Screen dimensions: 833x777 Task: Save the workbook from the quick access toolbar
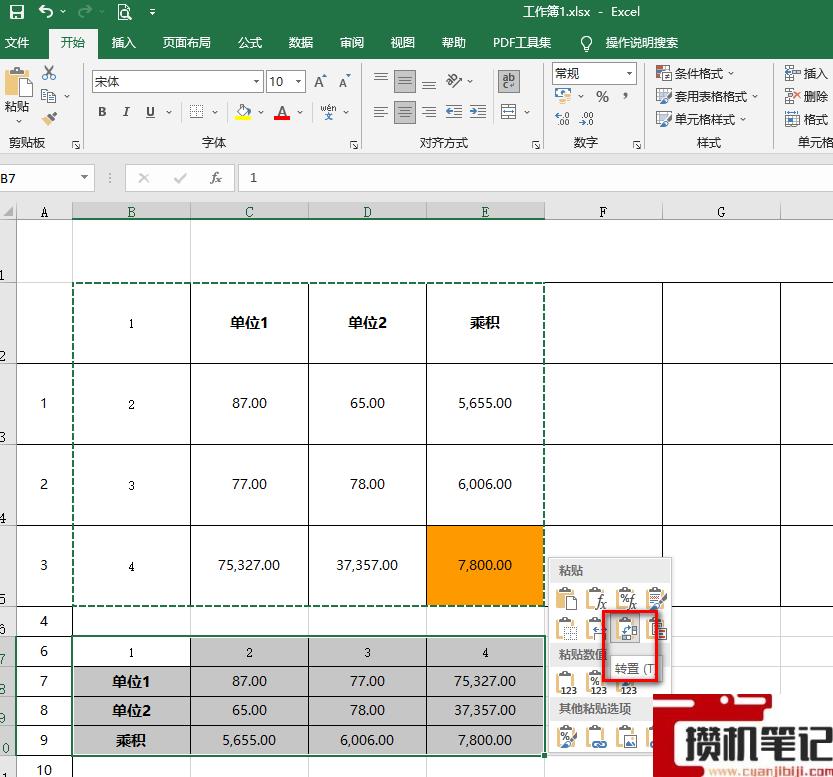click(x=17, y=12)
